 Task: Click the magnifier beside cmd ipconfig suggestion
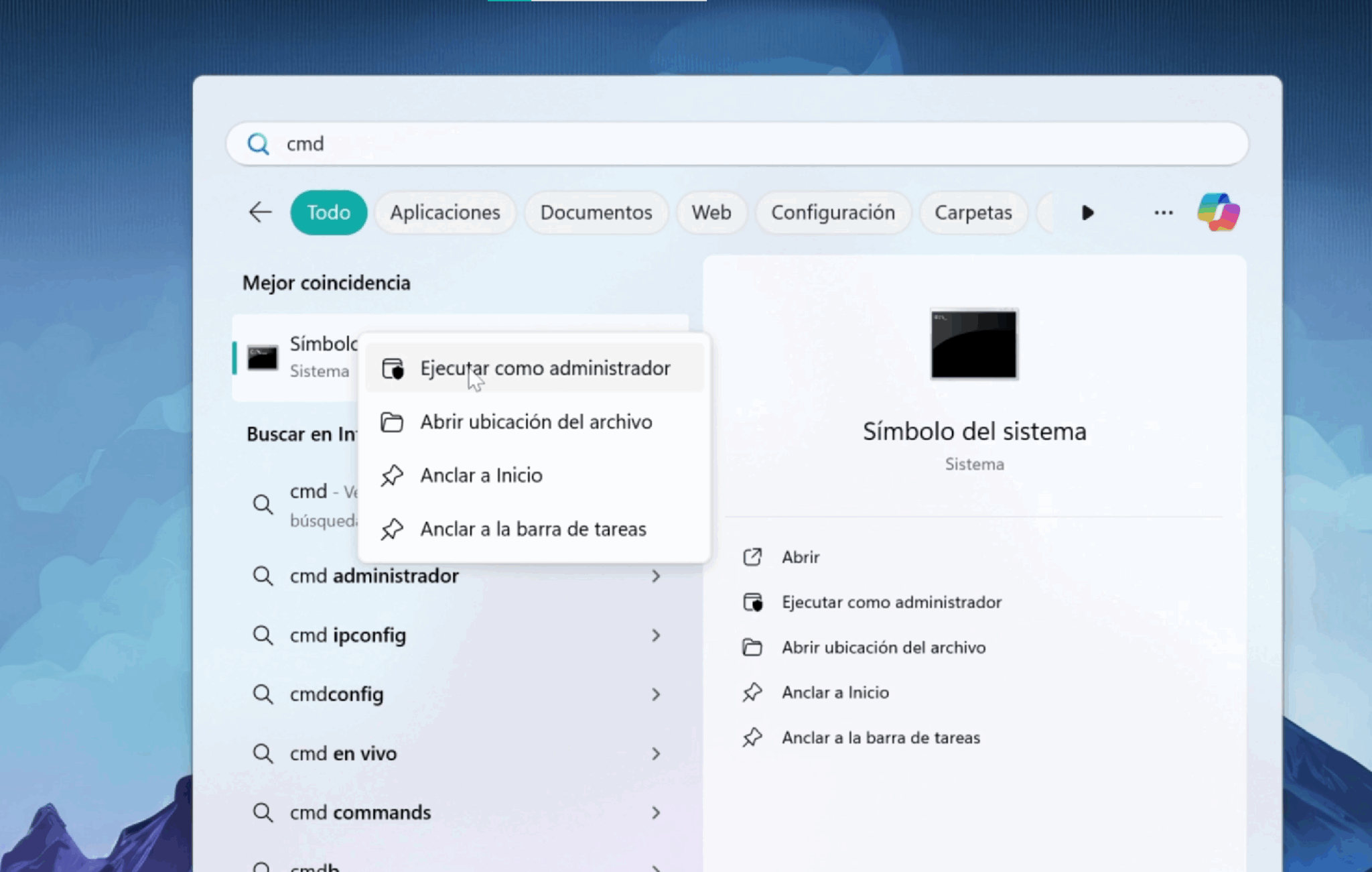point(263,635)
